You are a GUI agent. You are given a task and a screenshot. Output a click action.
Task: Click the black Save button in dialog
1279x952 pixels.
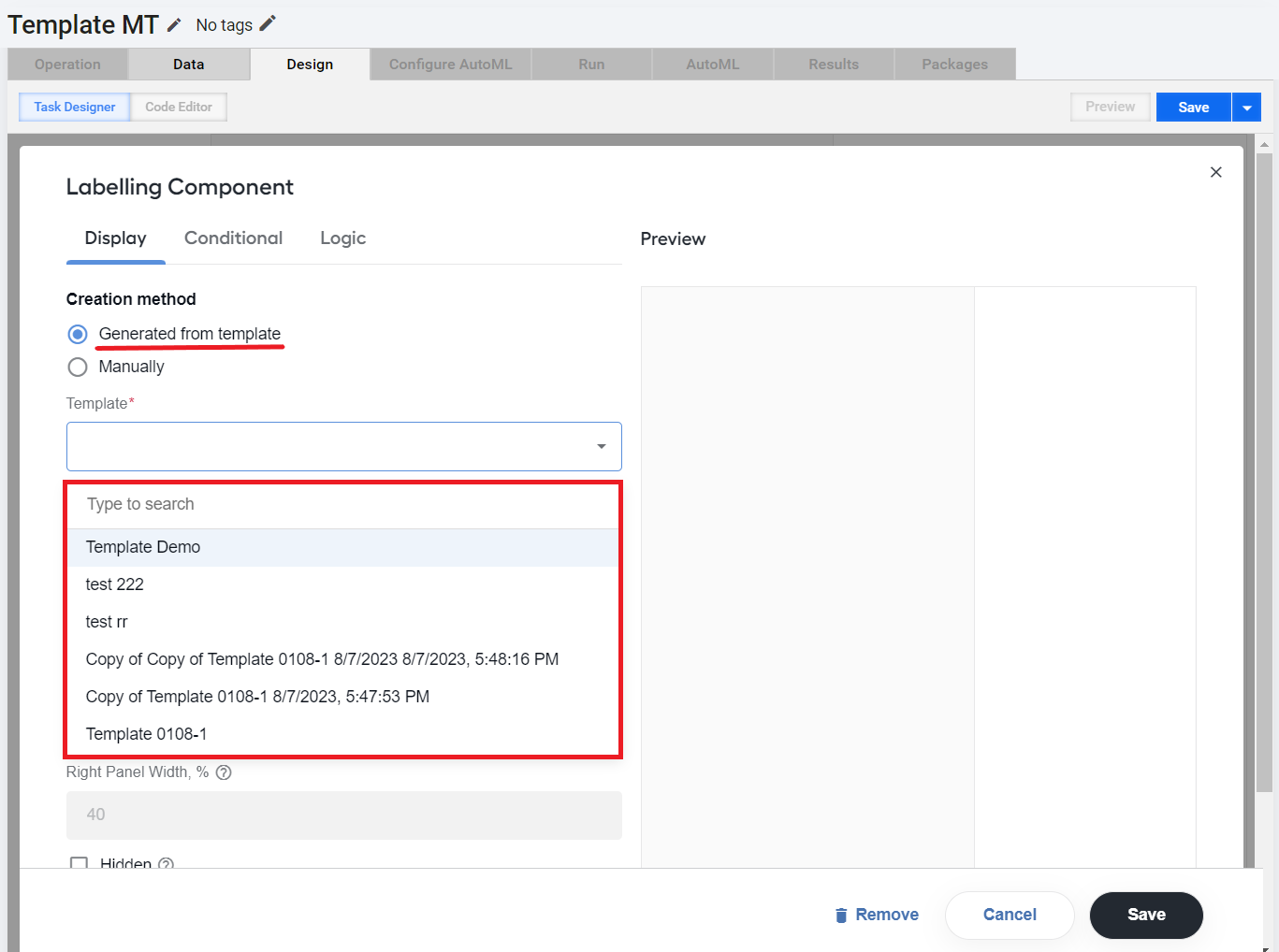click(x=1146, y=915)
